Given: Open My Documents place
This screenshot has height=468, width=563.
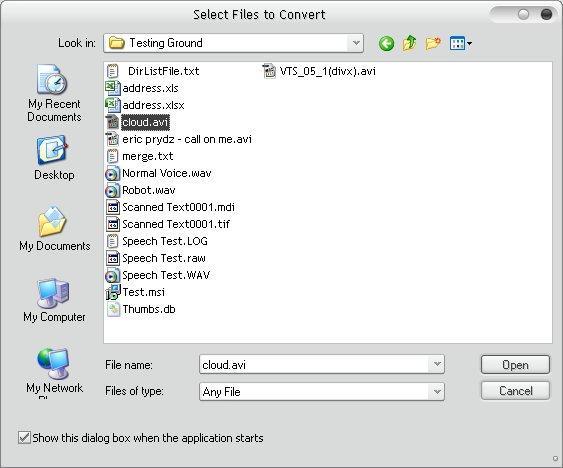Looking at the screenshot, I should (x=55, y=228).
